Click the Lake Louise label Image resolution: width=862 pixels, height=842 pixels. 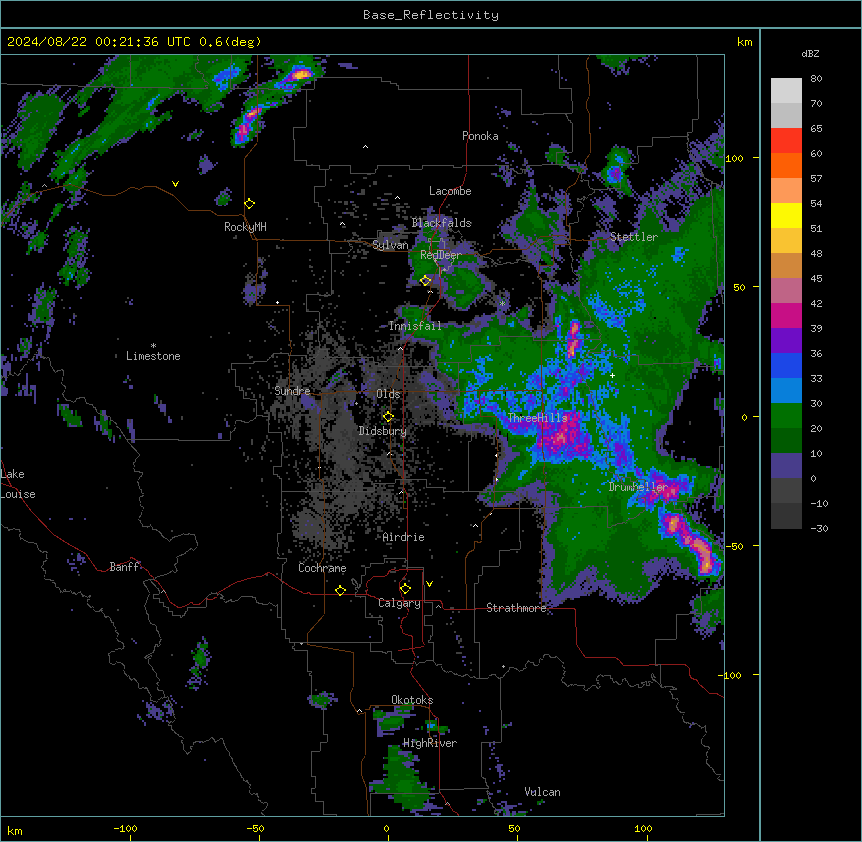[x=18, y=484]
